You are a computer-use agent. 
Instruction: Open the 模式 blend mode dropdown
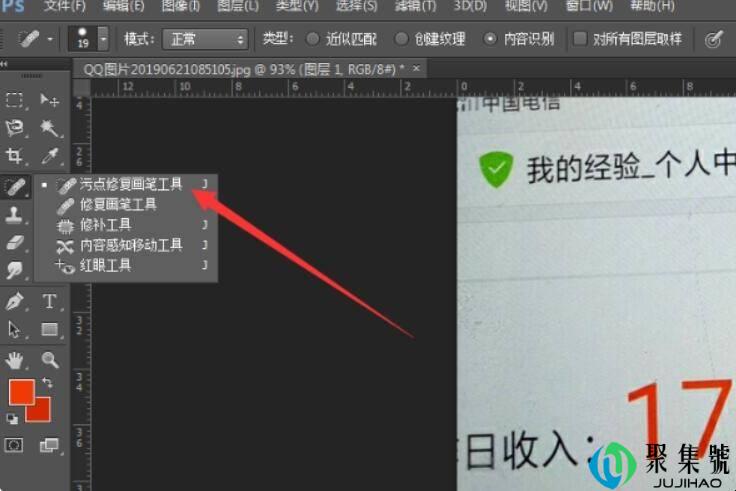203,40
